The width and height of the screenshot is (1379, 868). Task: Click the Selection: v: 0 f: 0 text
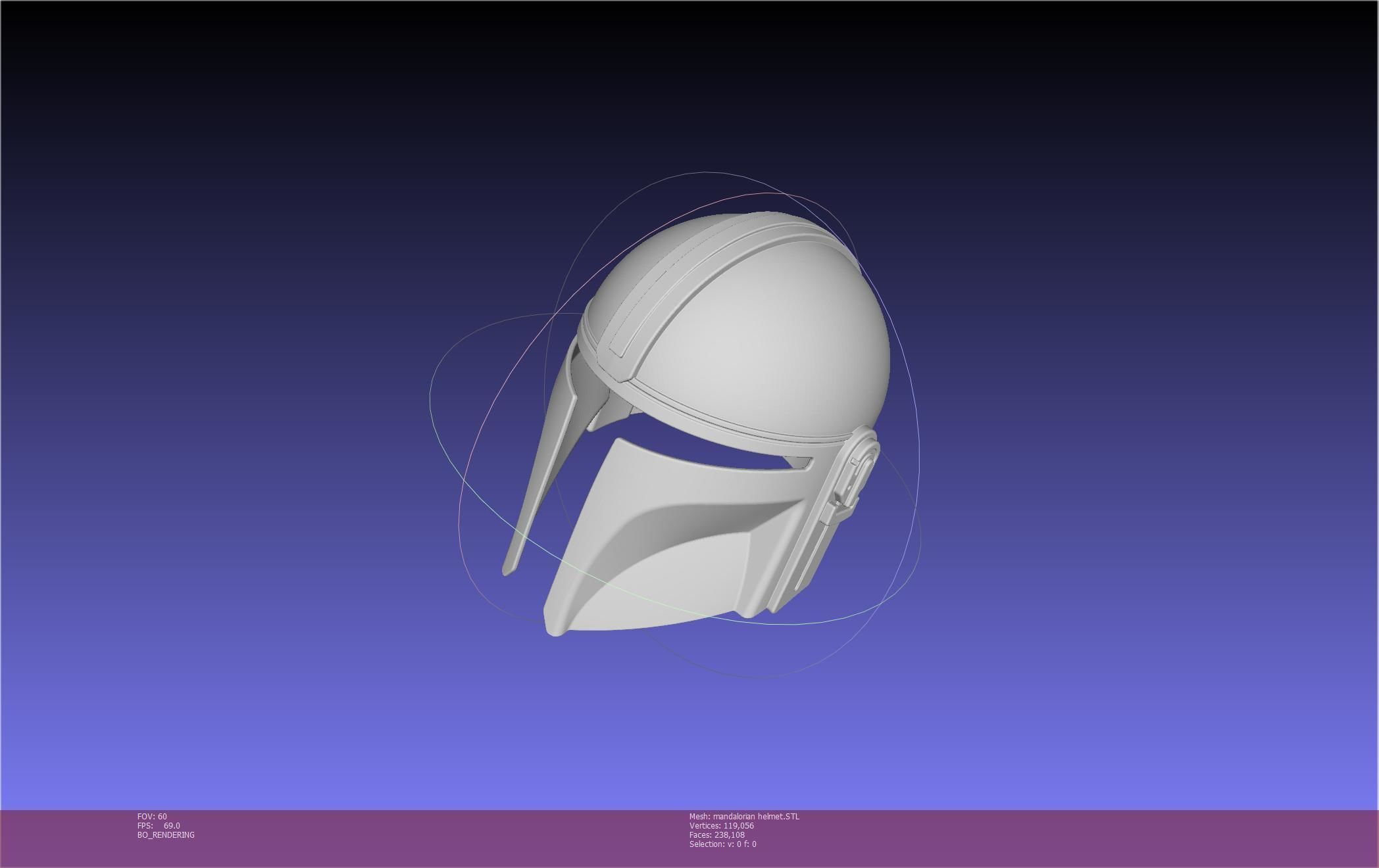(x=723, y=844)
